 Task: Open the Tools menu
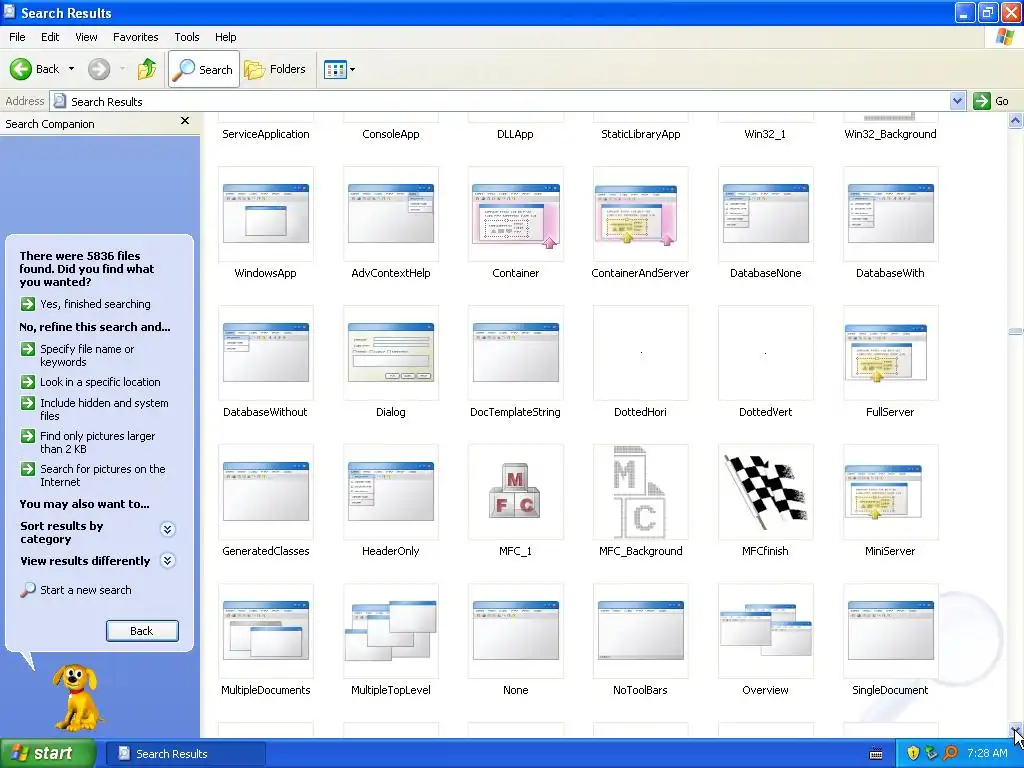click(187, 37)
